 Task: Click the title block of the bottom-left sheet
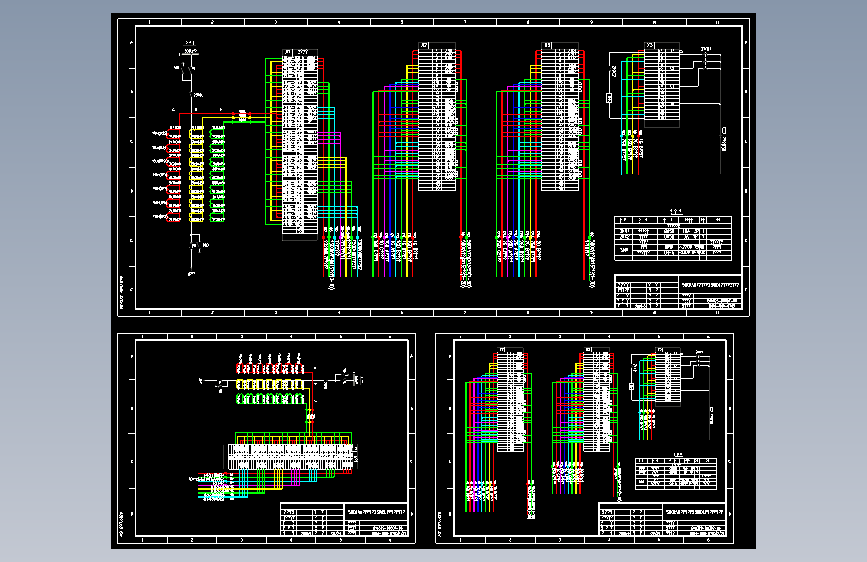coord(344,519)
